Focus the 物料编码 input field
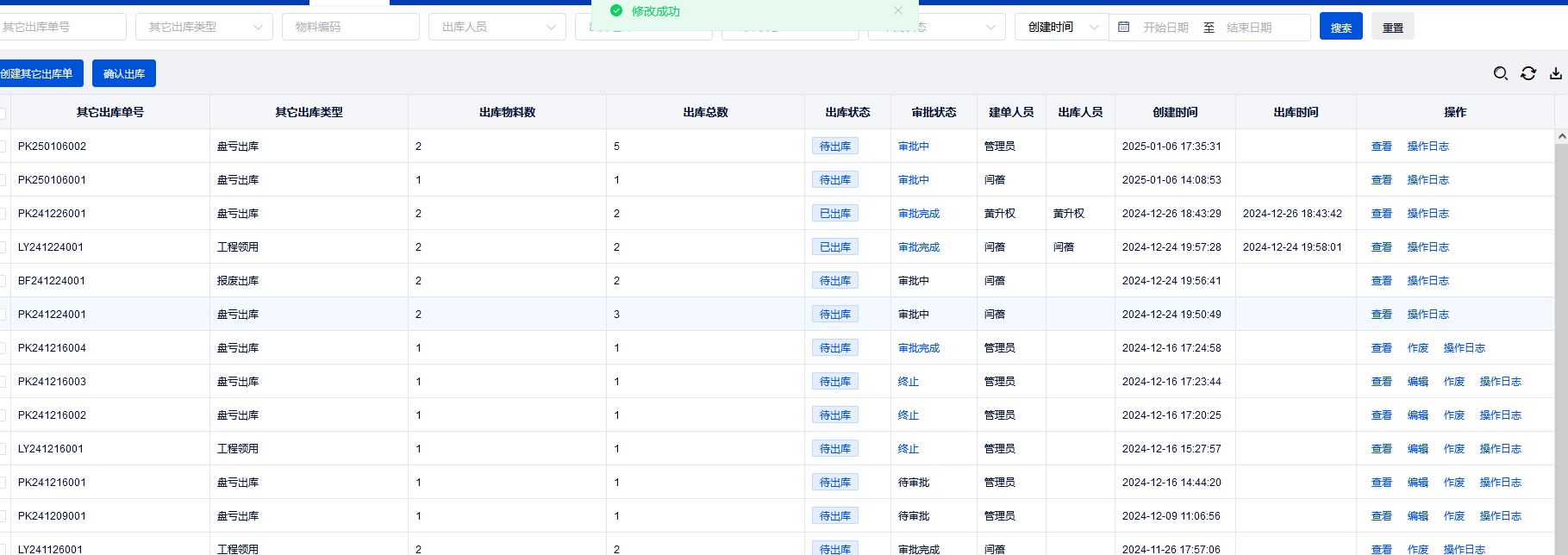Viewport: 1568px width, 555px height. tap(351, 28)
